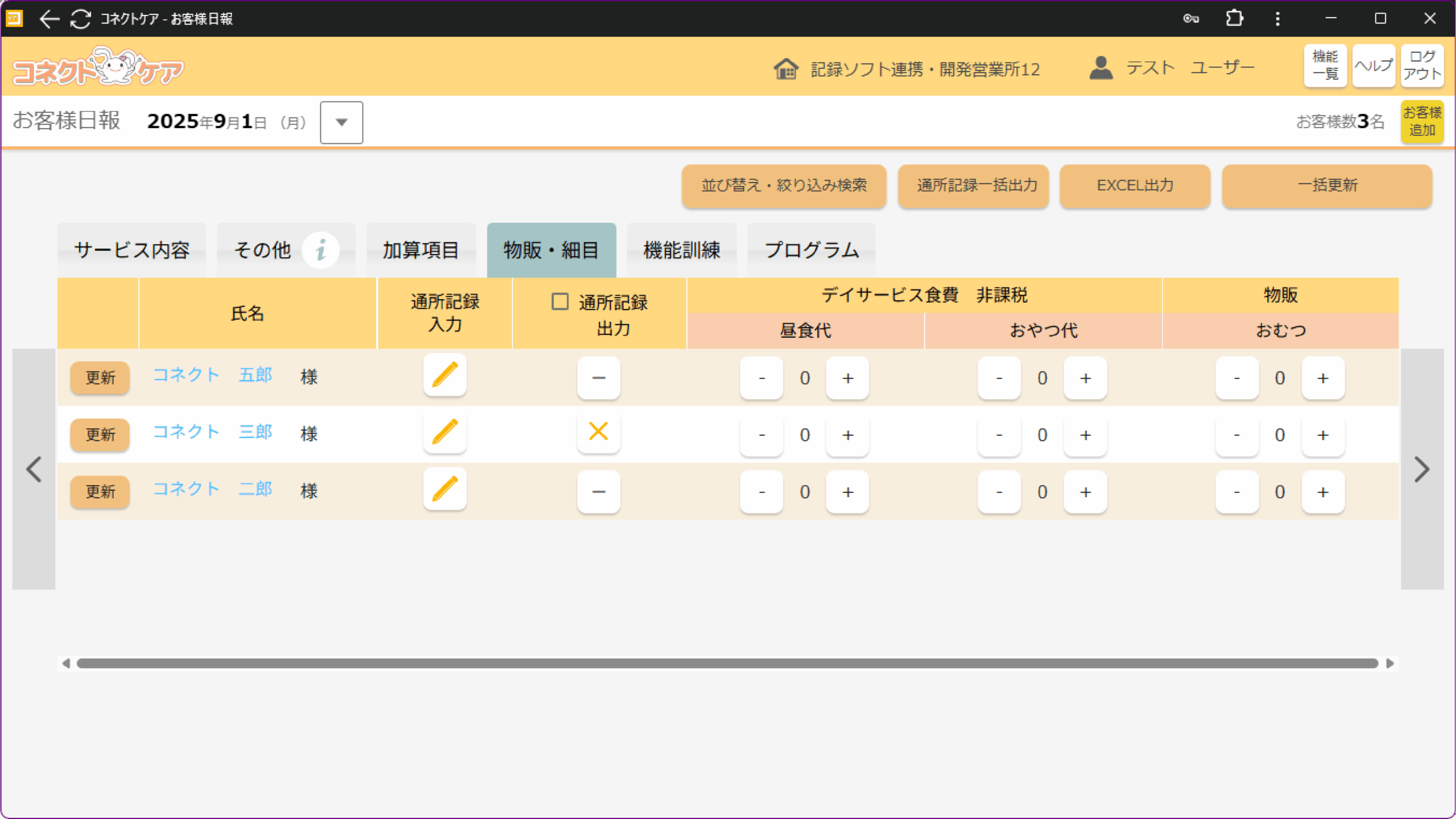
Task: Click the horizontal scrollbar thumb
Action: pos(727,663)
